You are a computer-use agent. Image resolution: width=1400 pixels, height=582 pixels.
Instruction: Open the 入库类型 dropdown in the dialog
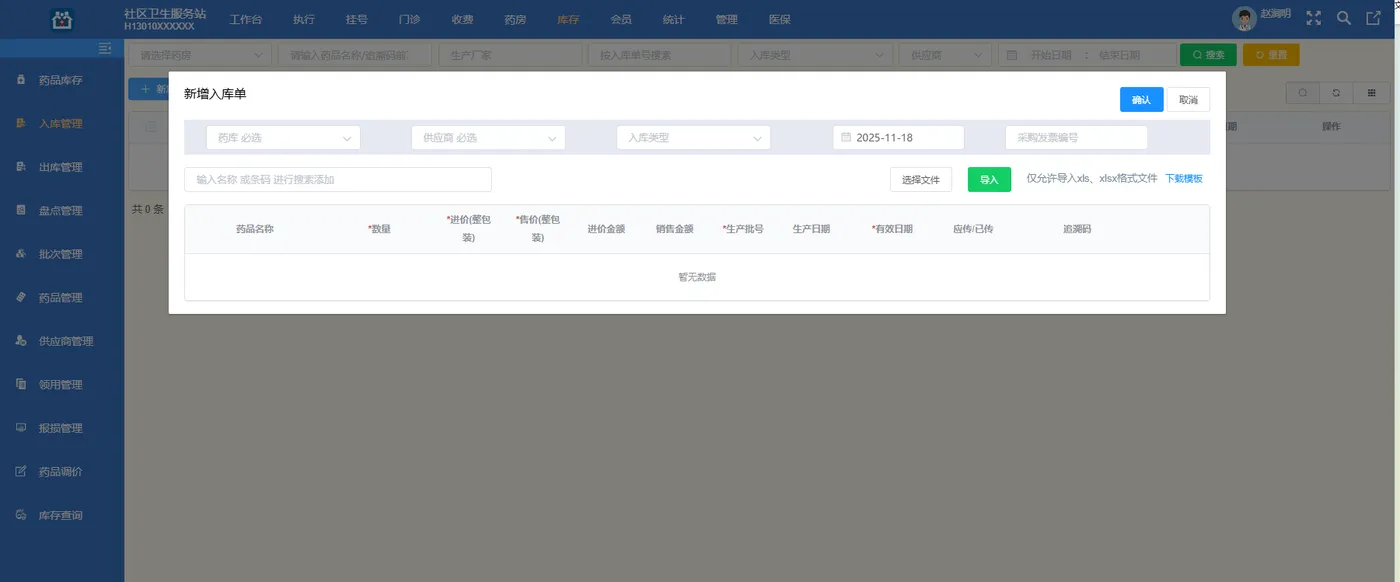[x=692, y=137]
